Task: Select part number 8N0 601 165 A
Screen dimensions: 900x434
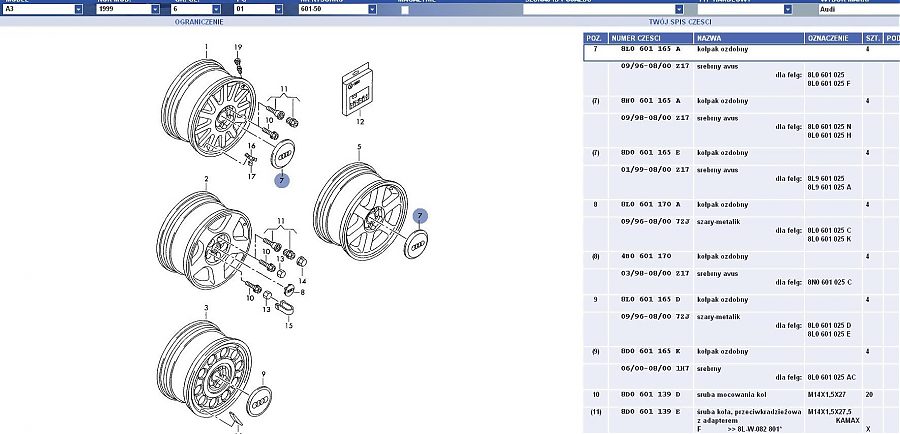Action: 651,101
